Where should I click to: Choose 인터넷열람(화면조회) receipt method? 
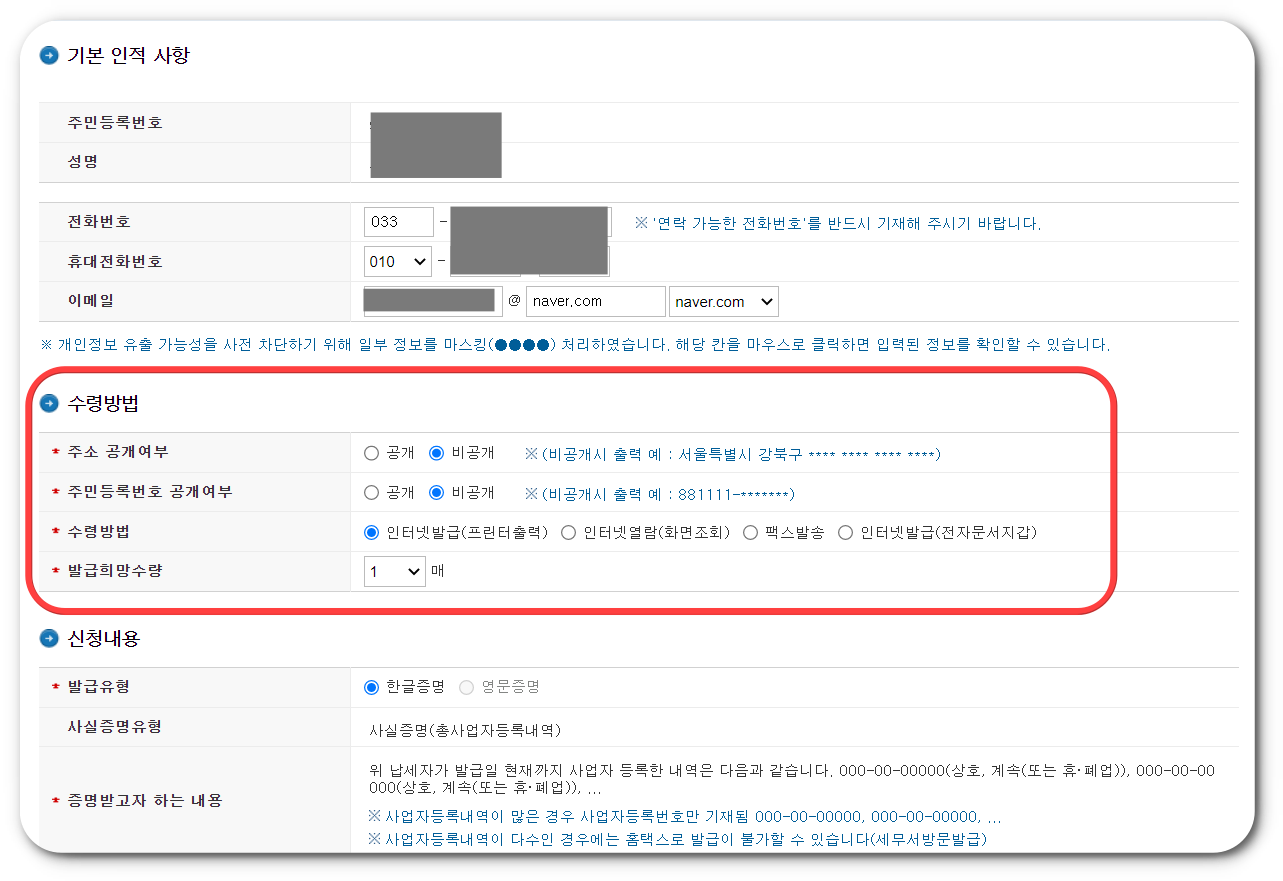pos(568,531)
